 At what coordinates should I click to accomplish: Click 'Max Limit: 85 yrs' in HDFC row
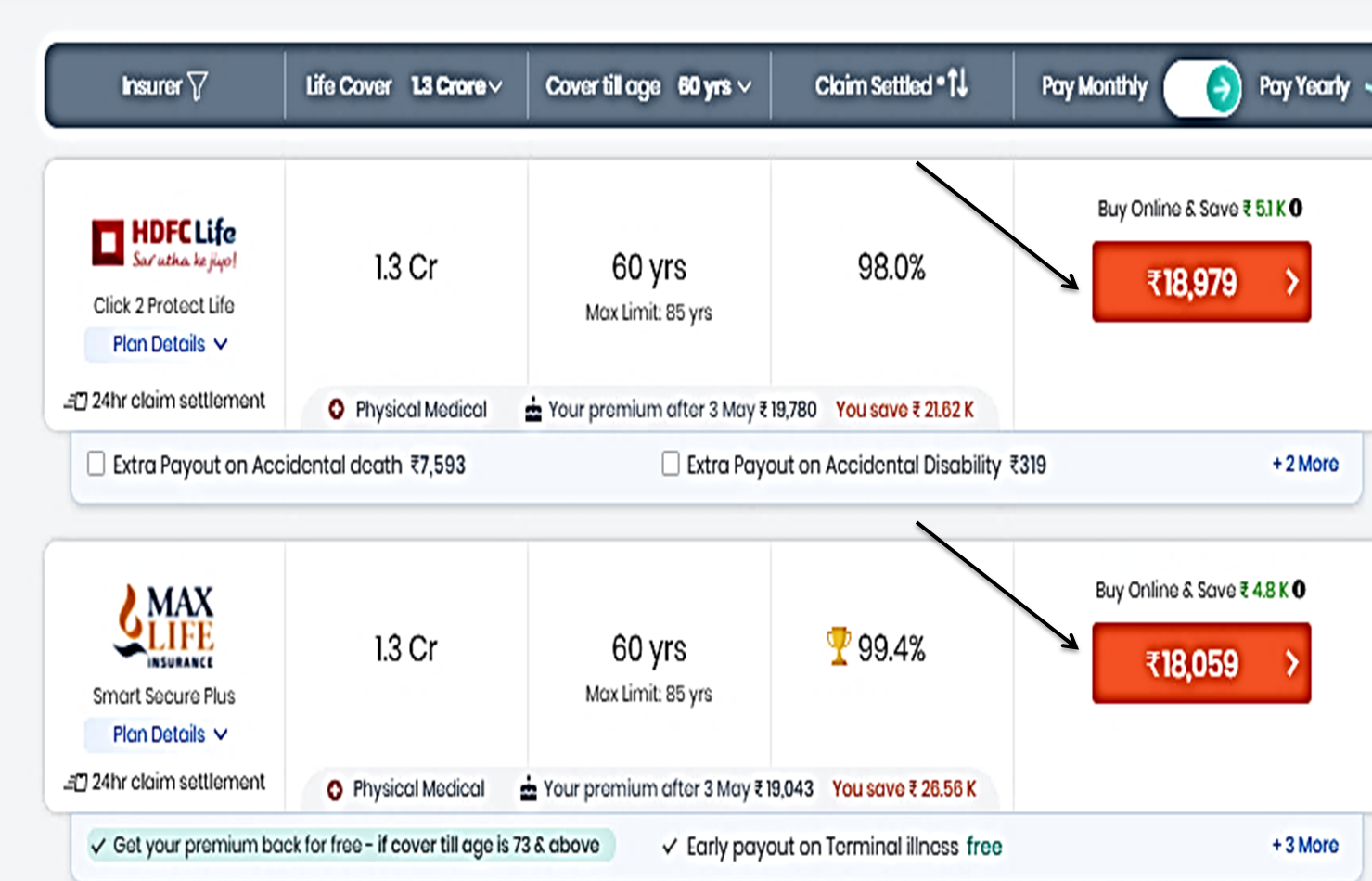[x=648, y=313]
